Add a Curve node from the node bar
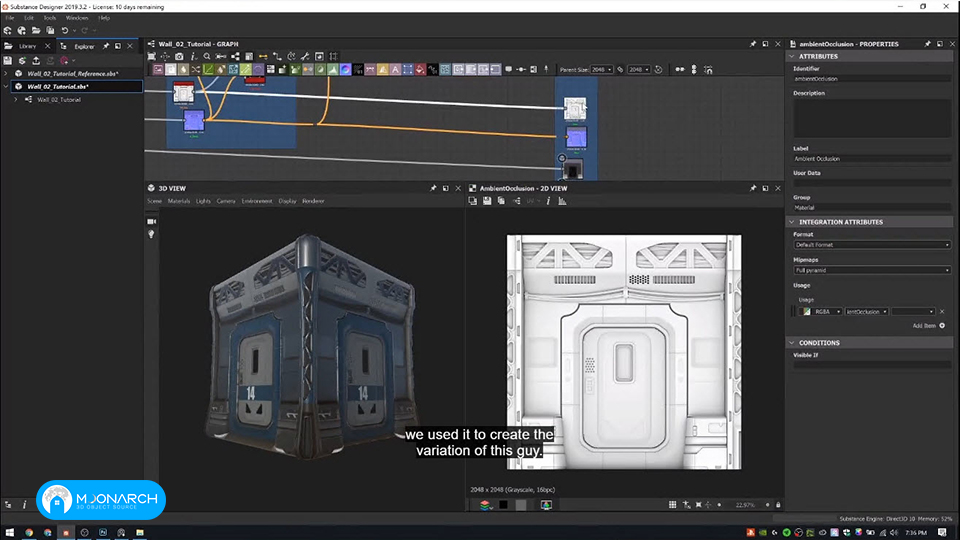 [x=208, y=70]
